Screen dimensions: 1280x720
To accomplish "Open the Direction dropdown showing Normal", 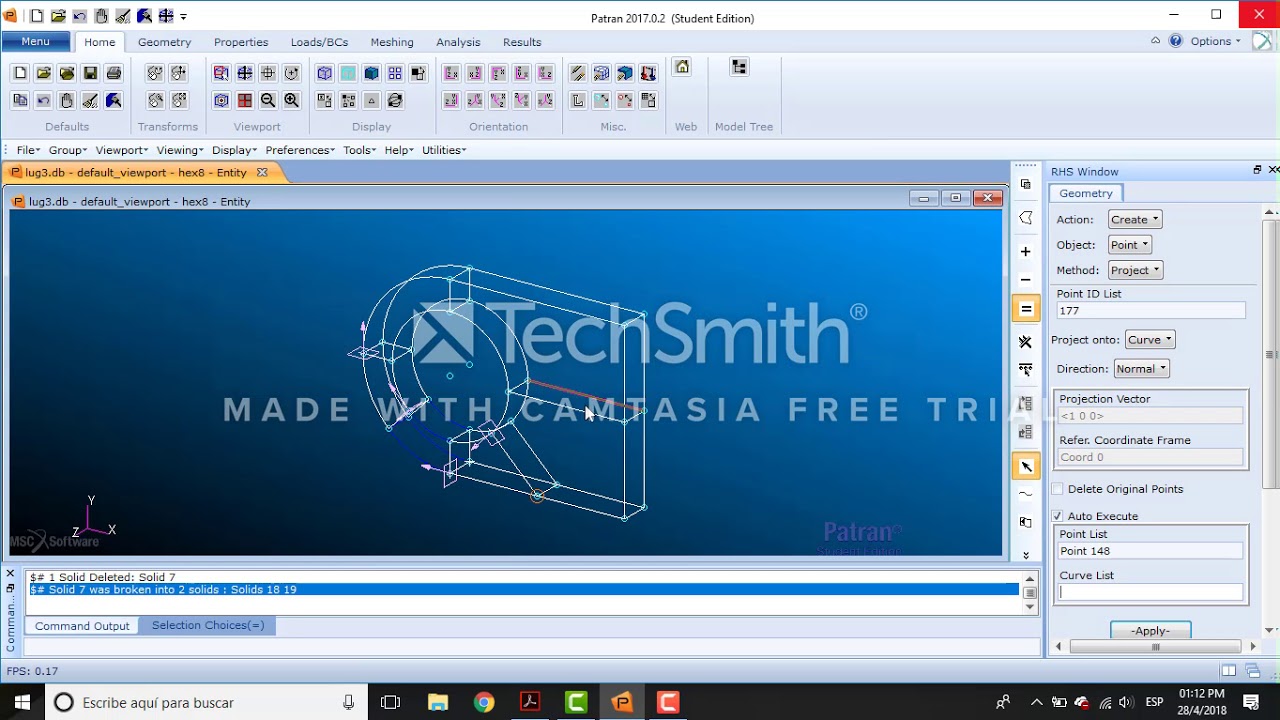I will tap(1140, 369).
